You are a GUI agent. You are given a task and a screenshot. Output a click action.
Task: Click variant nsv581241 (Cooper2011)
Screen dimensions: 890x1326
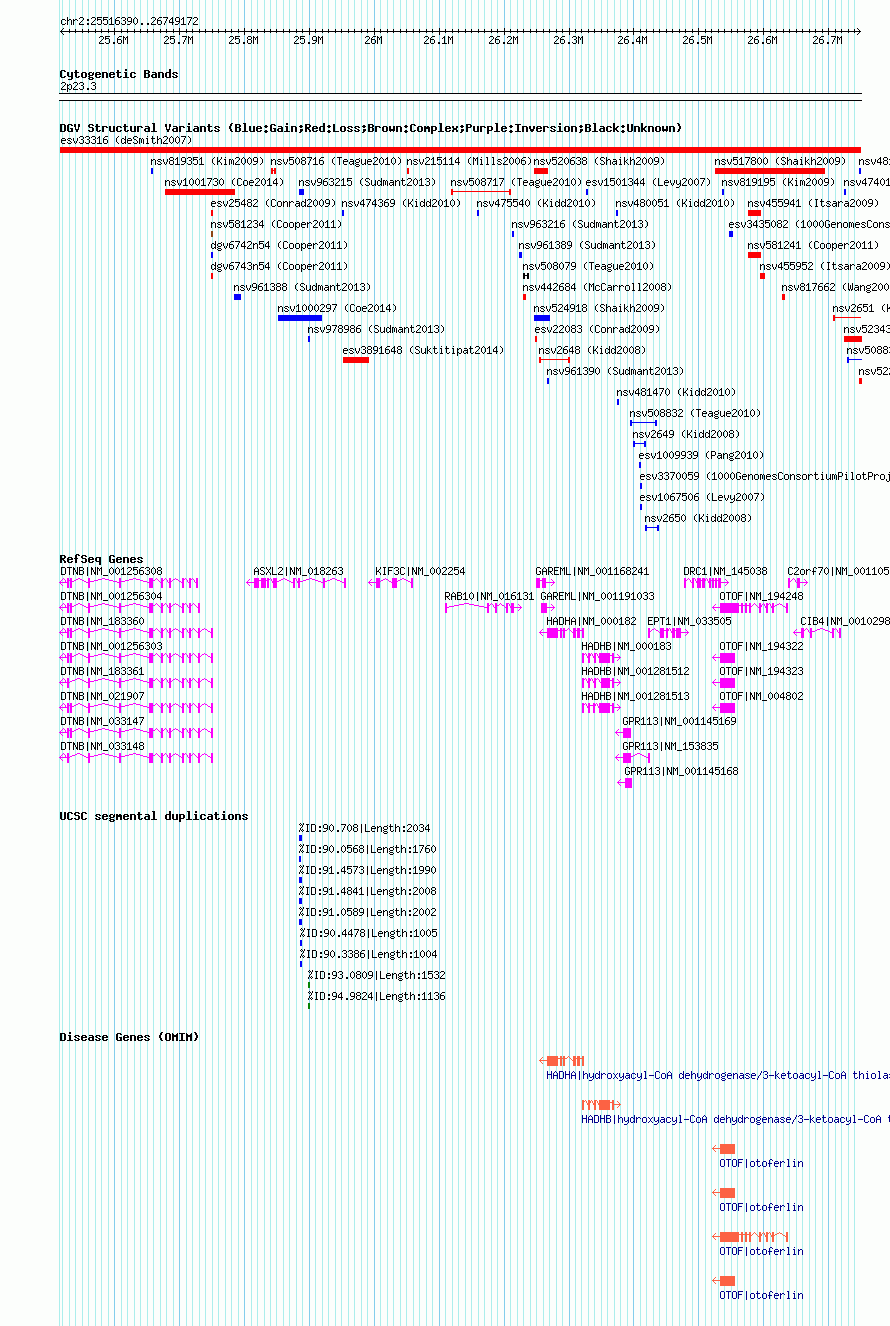813,245
